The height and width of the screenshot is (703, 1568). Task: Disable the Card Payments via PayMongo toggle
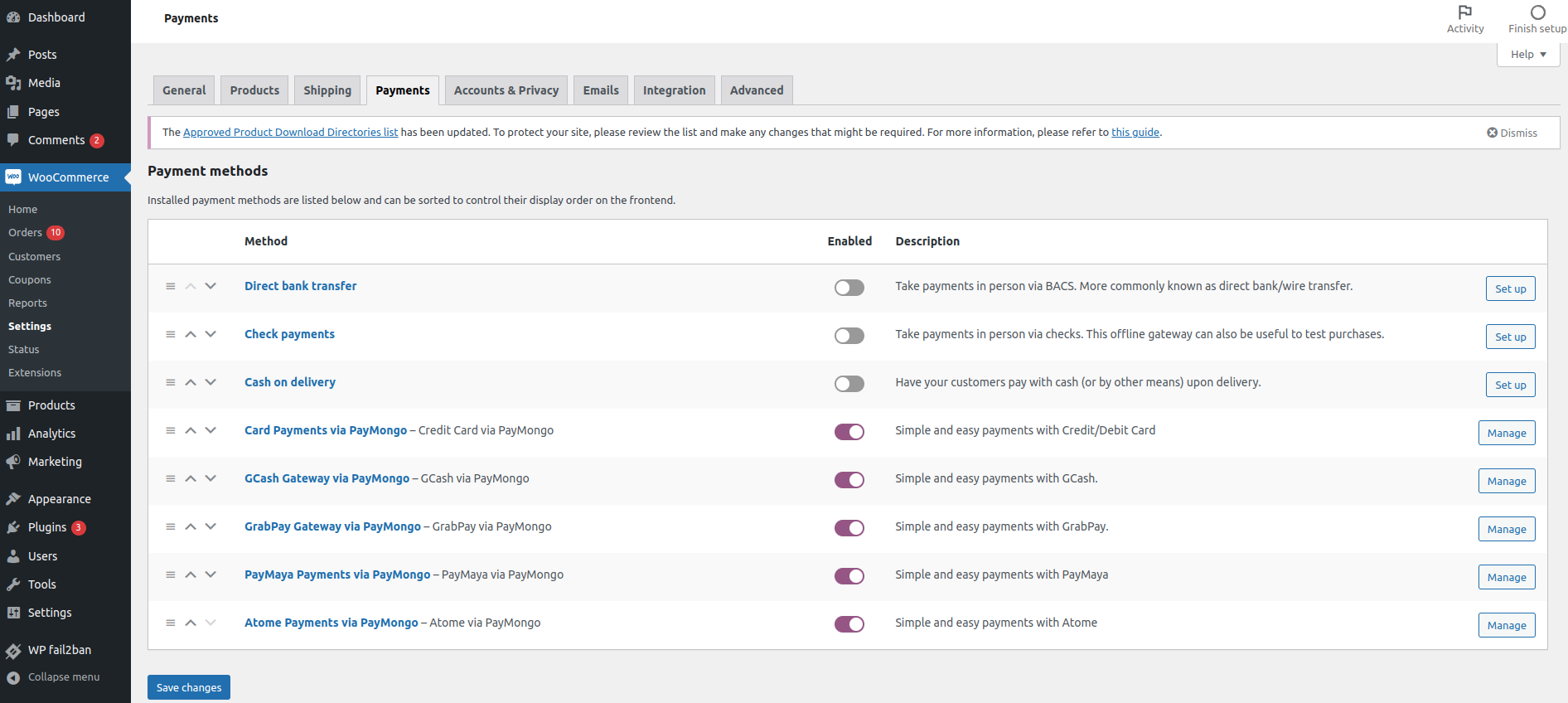pos(849,432)
